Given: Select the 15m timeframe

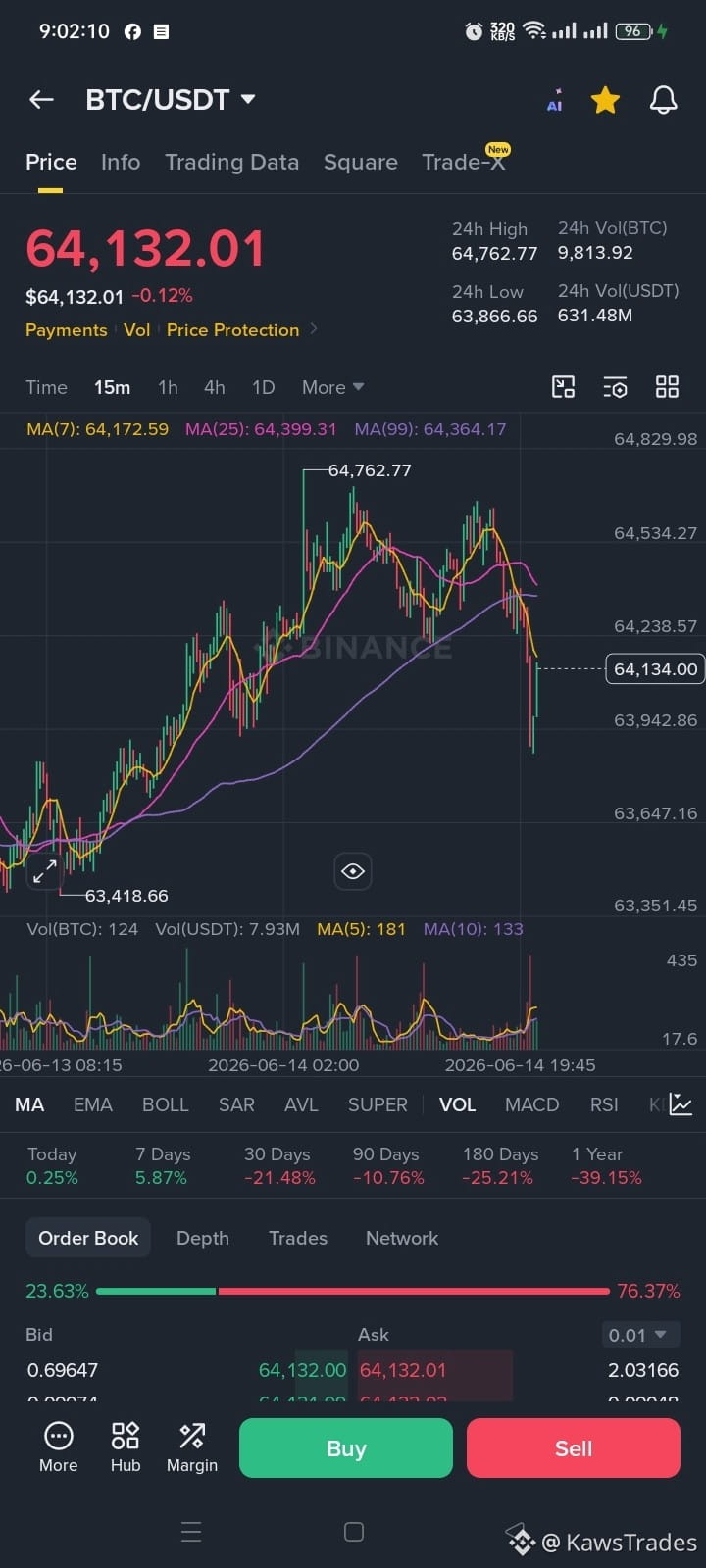Looking at the screenshot, I should (112, 387).
